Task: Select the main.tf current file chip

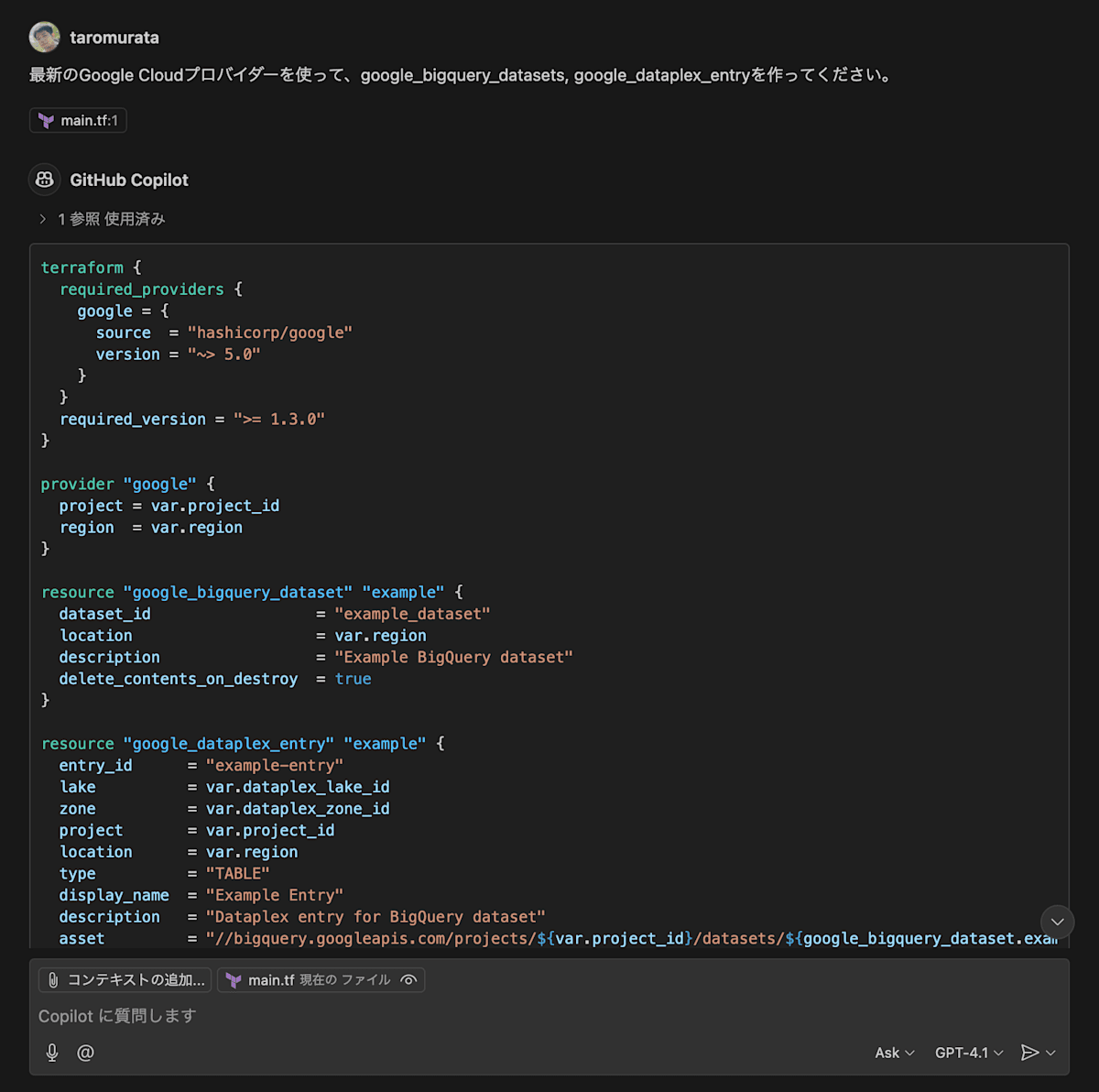Action: [321, 980]
